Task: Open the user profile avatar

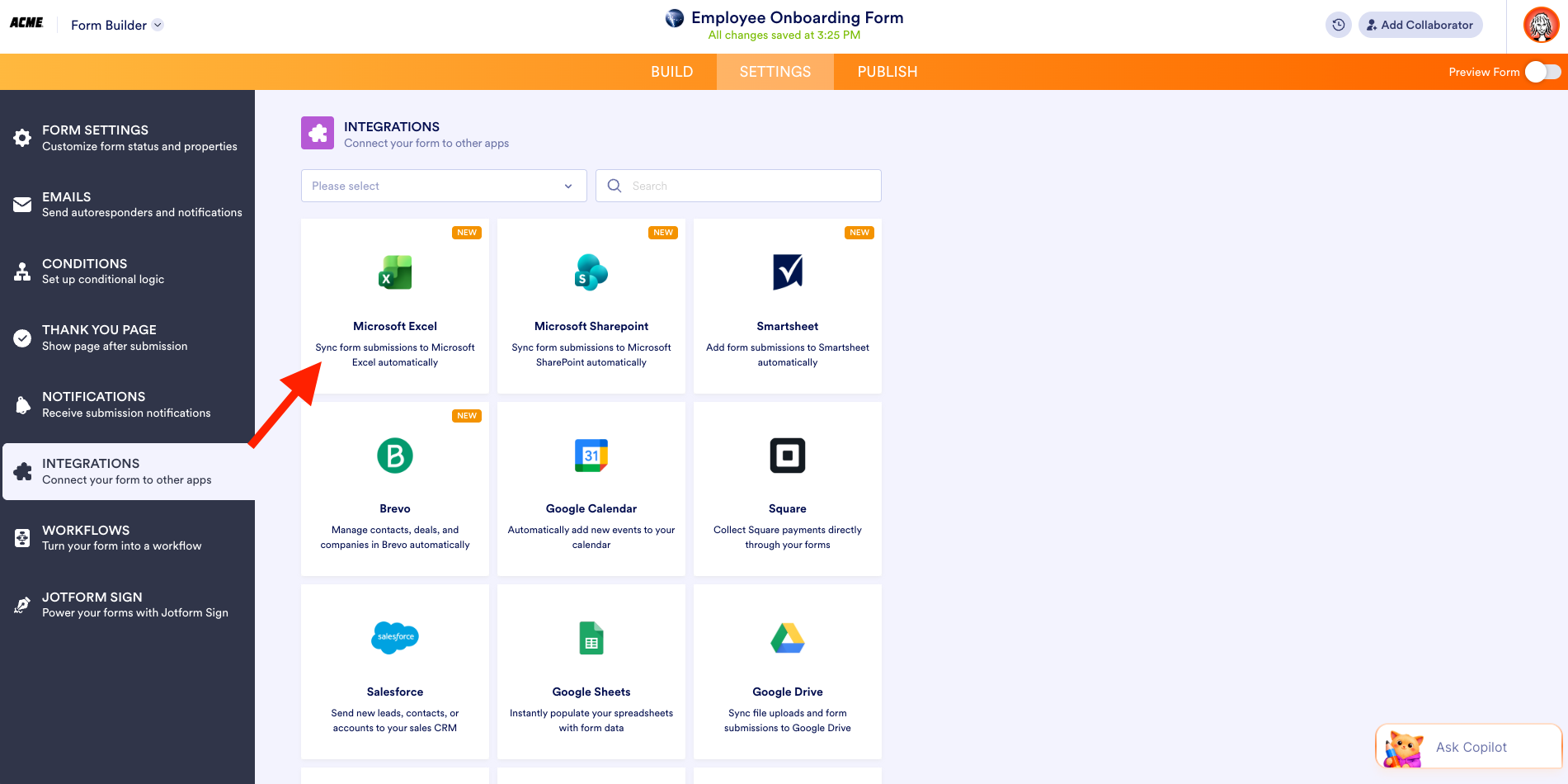Action: pos(1541,25)
